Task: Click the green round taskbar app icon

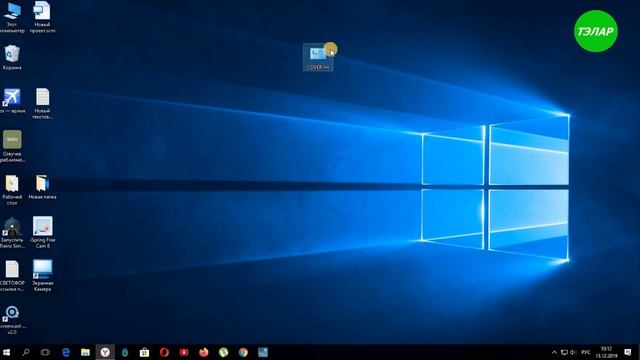Action: 223,352
